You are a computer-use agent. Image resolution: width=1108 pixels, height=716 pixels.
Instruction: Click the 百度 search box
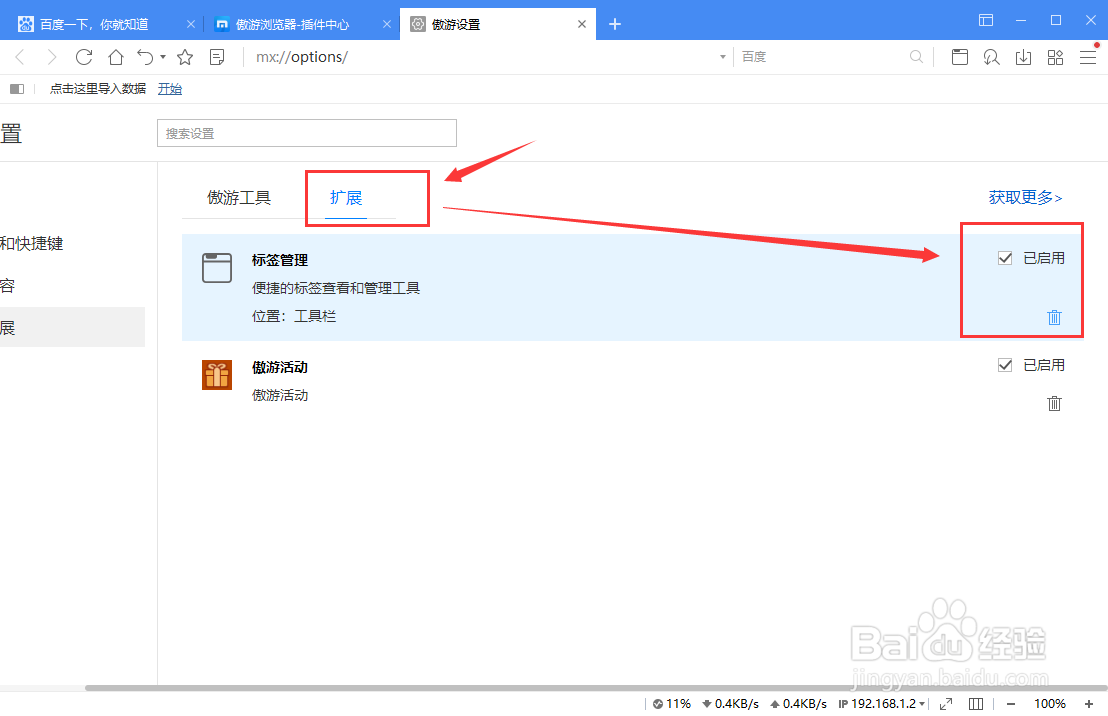coord(820,57)
